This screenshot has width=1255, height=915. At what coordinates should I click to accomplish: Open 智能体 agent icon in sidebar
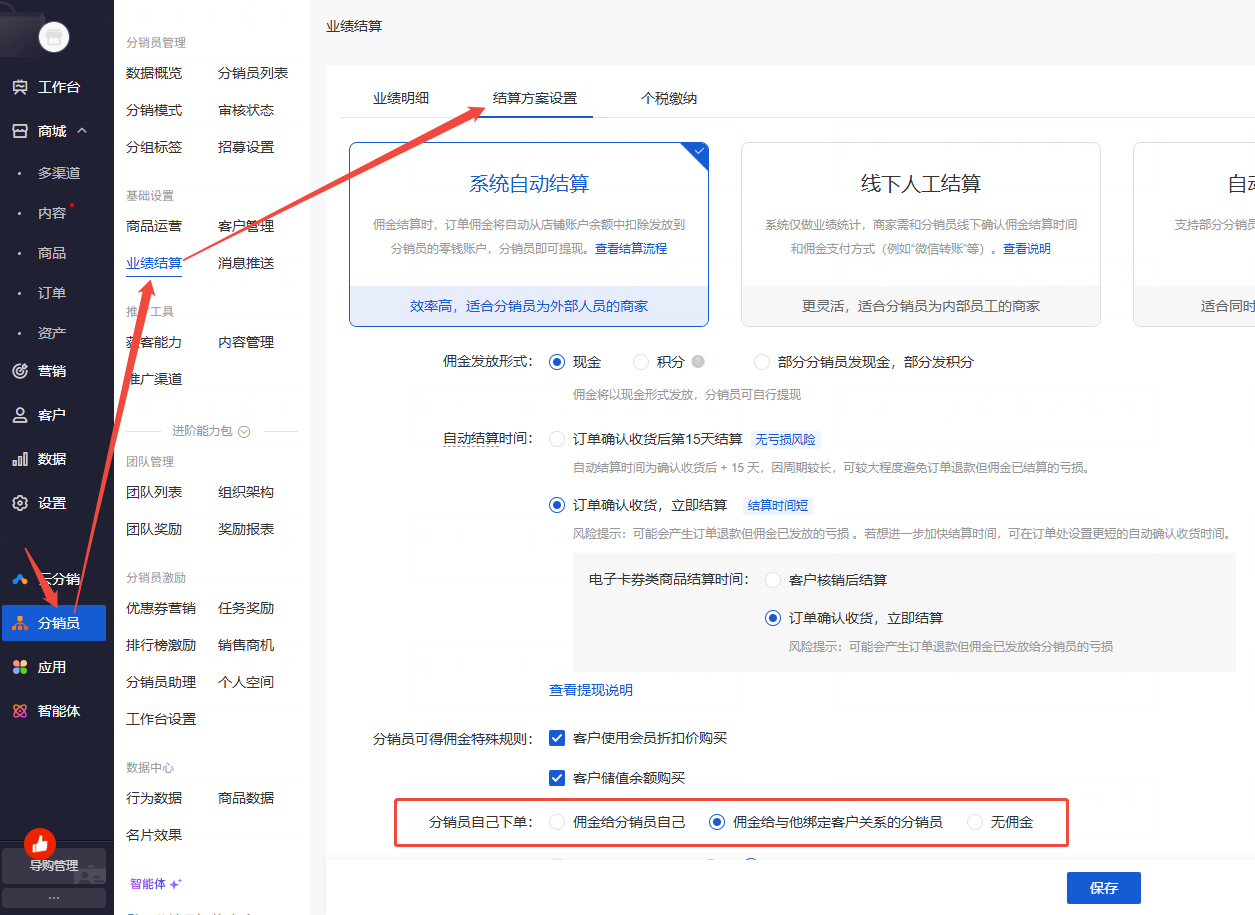[x=20, y=711]
